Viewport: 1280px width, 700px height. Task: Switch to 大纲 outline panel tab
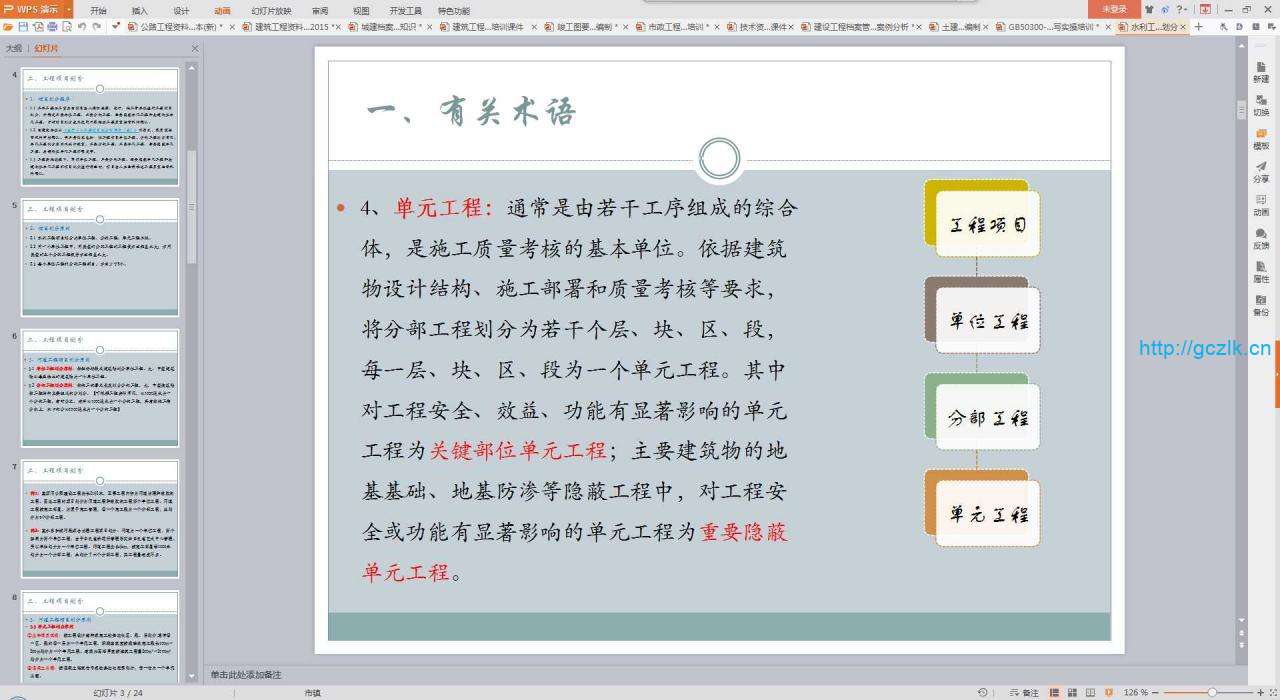click(13, 48)
